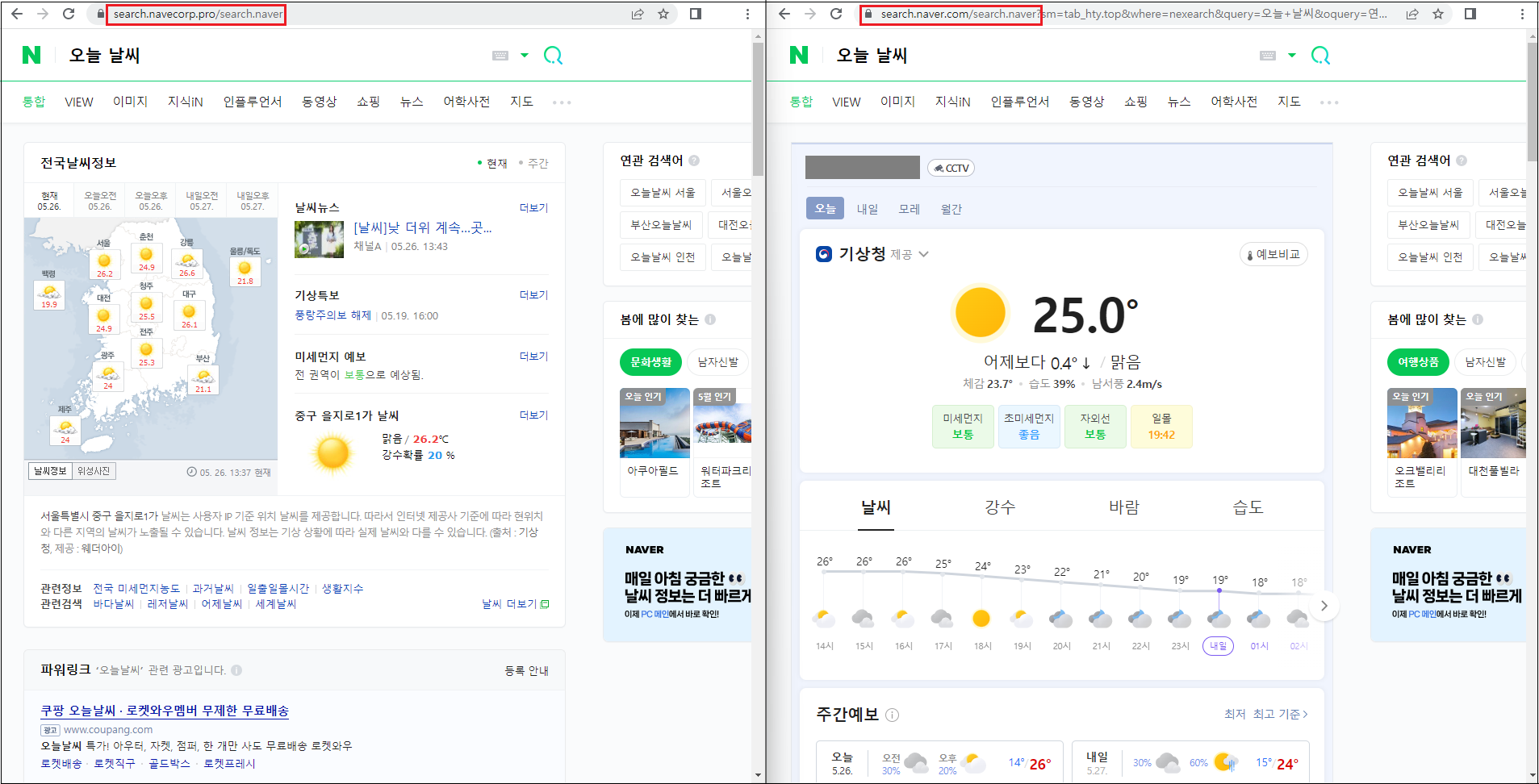Screen dimensions: 1539x784
Task: Click green search icon in right window
Action: point(1320,55)
